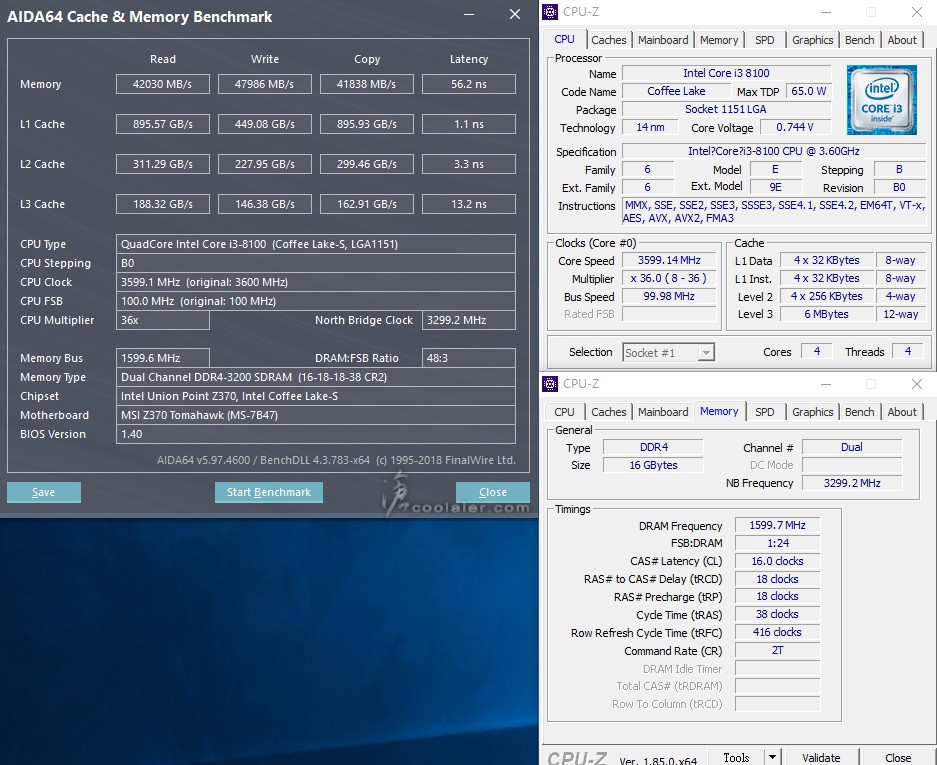Click the Memory Copy value 41838 MB/s
This screenshot has width=937, height=765.
click(x=367, y=84)
